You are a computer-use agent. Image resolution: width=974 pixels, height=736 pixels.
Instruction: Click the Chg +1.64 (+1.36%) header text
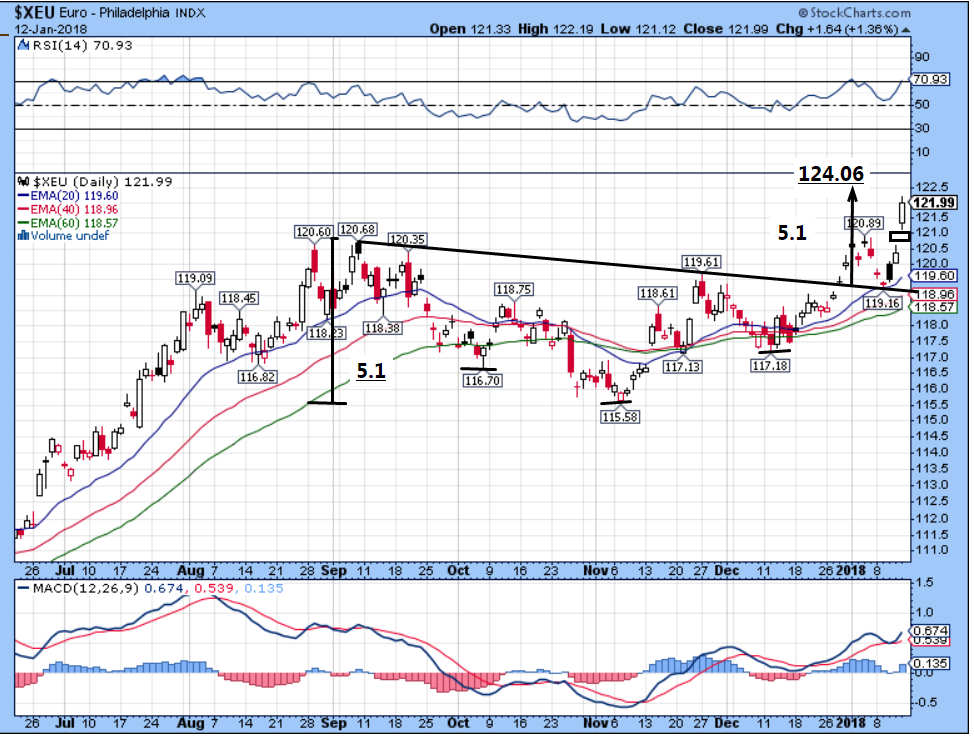pyautogui.click(x=837, y=29)
